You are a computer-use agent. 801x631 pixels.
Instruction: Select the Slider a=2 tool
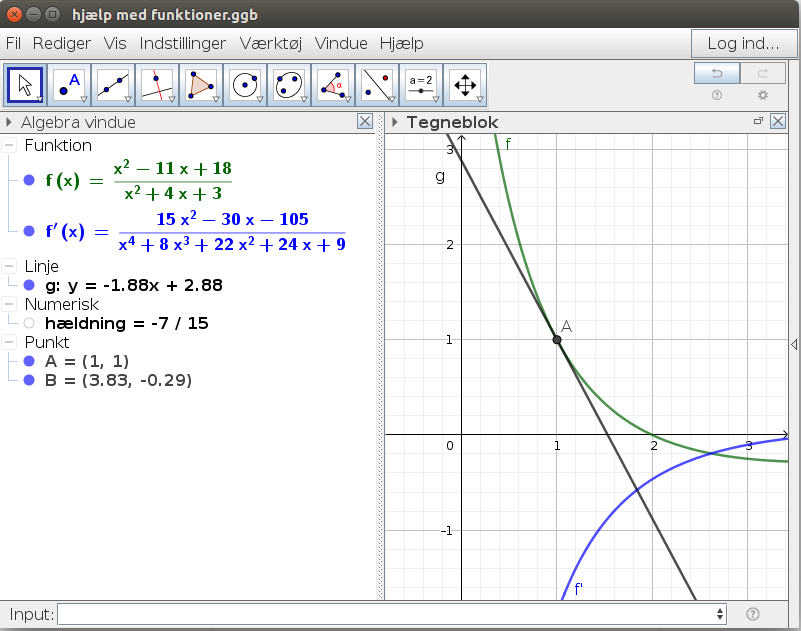point(420,85)
